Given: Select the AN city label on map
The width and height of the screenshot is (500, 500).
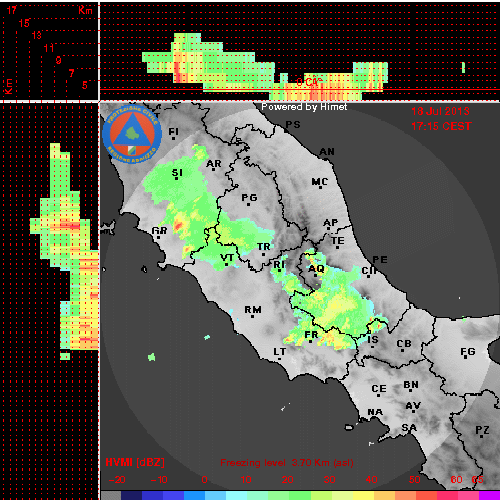Looking at the screenshot, I should pyautogui.click(x=327, y=152).
